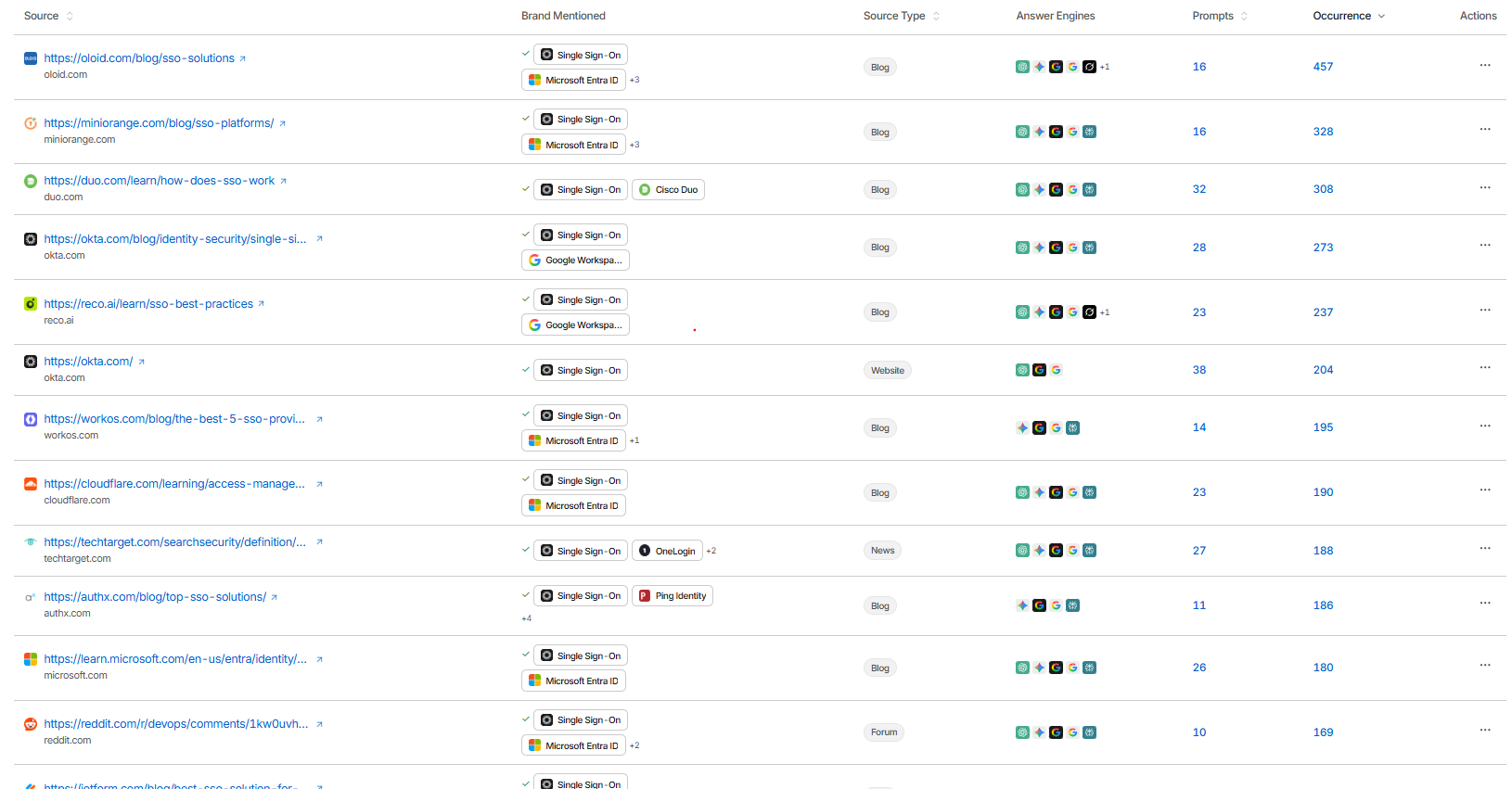Expand +4 more brands in authx.com row
This screenshot has width=1512, height=789.
tap(527, 618)
